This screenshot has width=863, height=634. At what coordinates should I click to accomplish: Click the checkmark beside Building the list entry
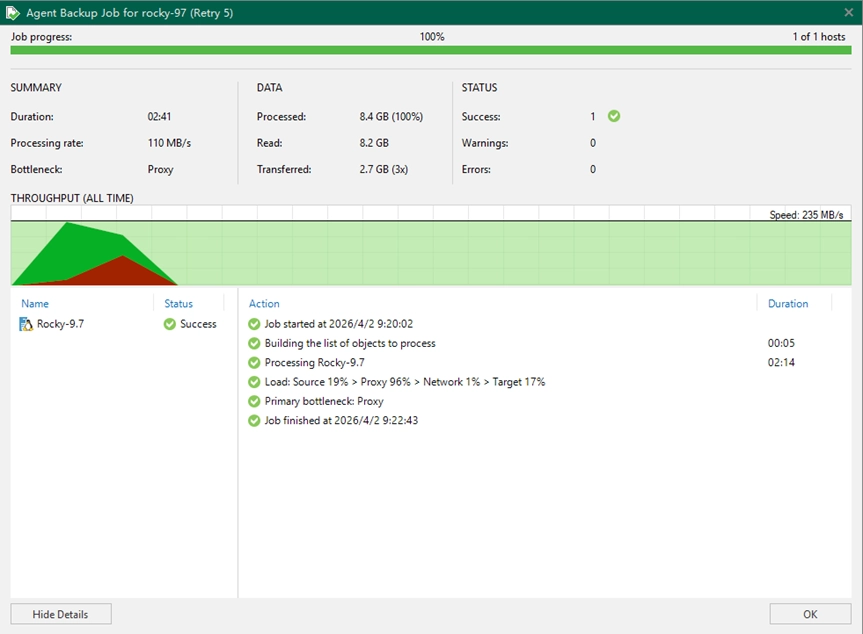pyautogui.click(x=254, y=343)
